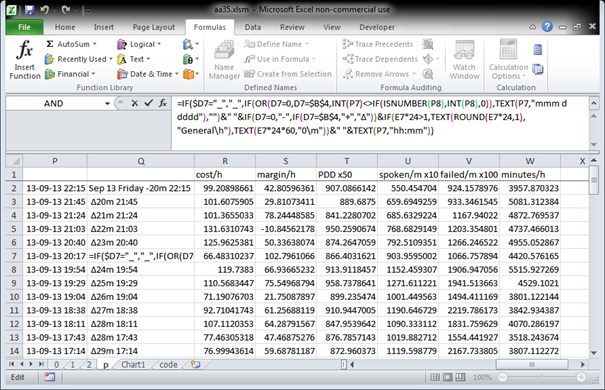The width and height of the screenshot is (605, 390).
Task: Customize the Quick Access Toolbar dropdown
Action: [89, 10]
